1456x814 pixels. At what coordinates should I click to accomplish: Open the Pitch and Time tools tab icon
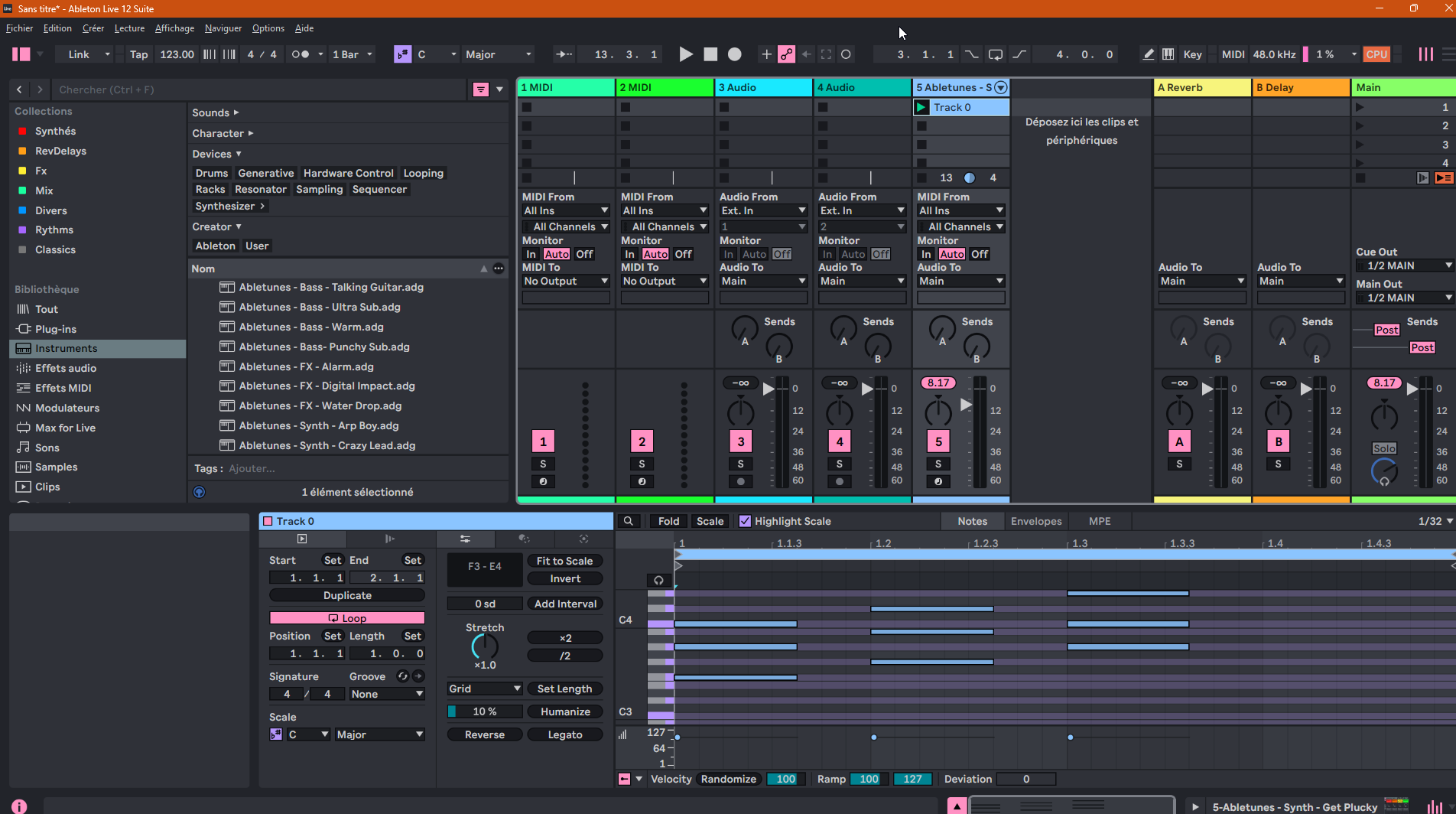click(x=465, y=539)
